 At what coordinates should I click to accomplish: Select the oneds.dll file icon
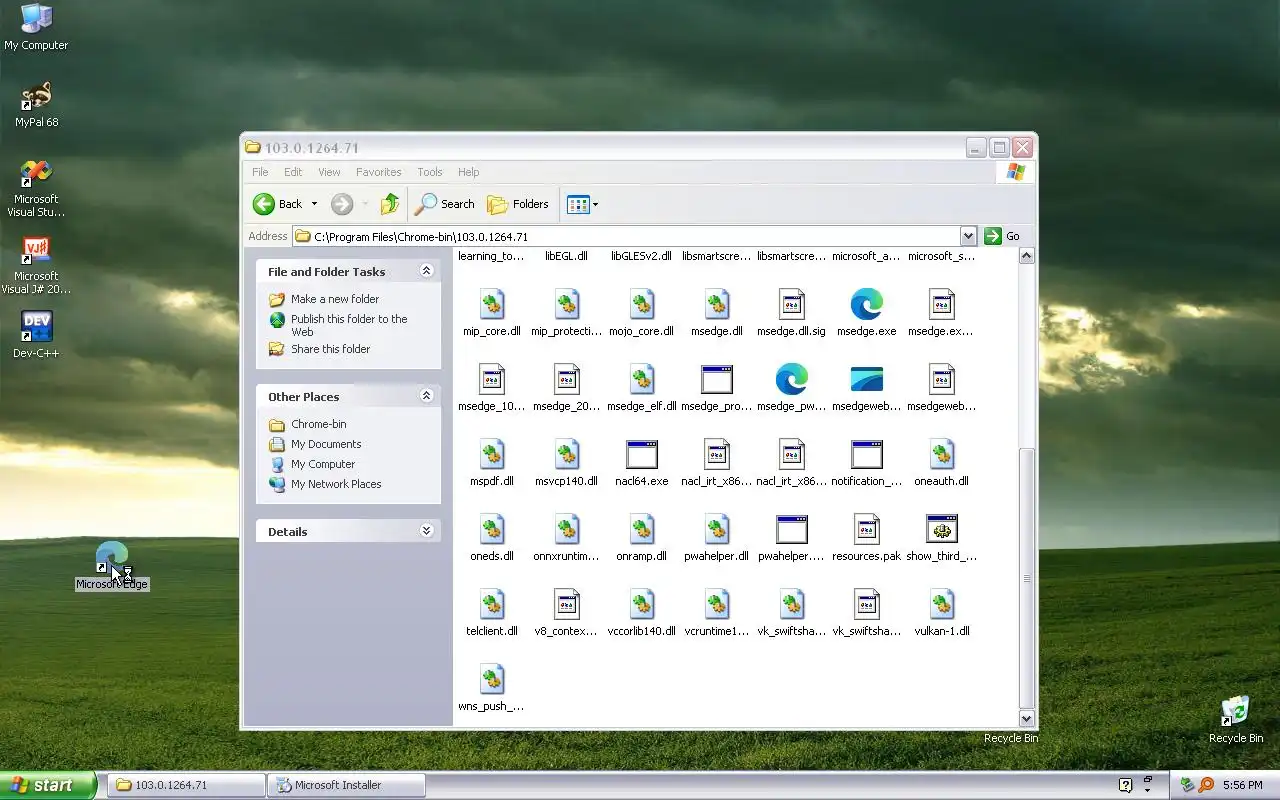491,529
